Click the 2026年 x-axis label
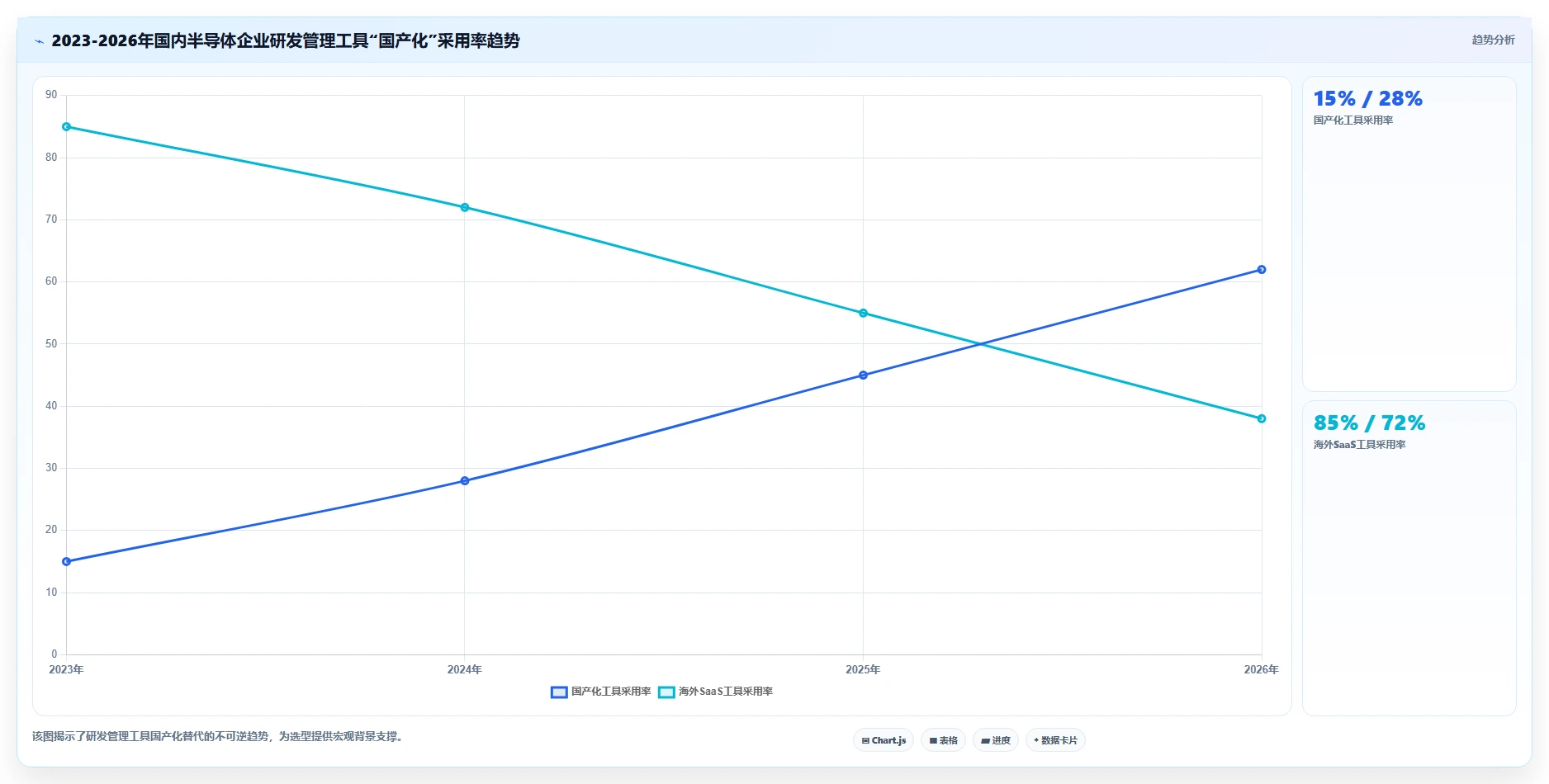 1262,669
